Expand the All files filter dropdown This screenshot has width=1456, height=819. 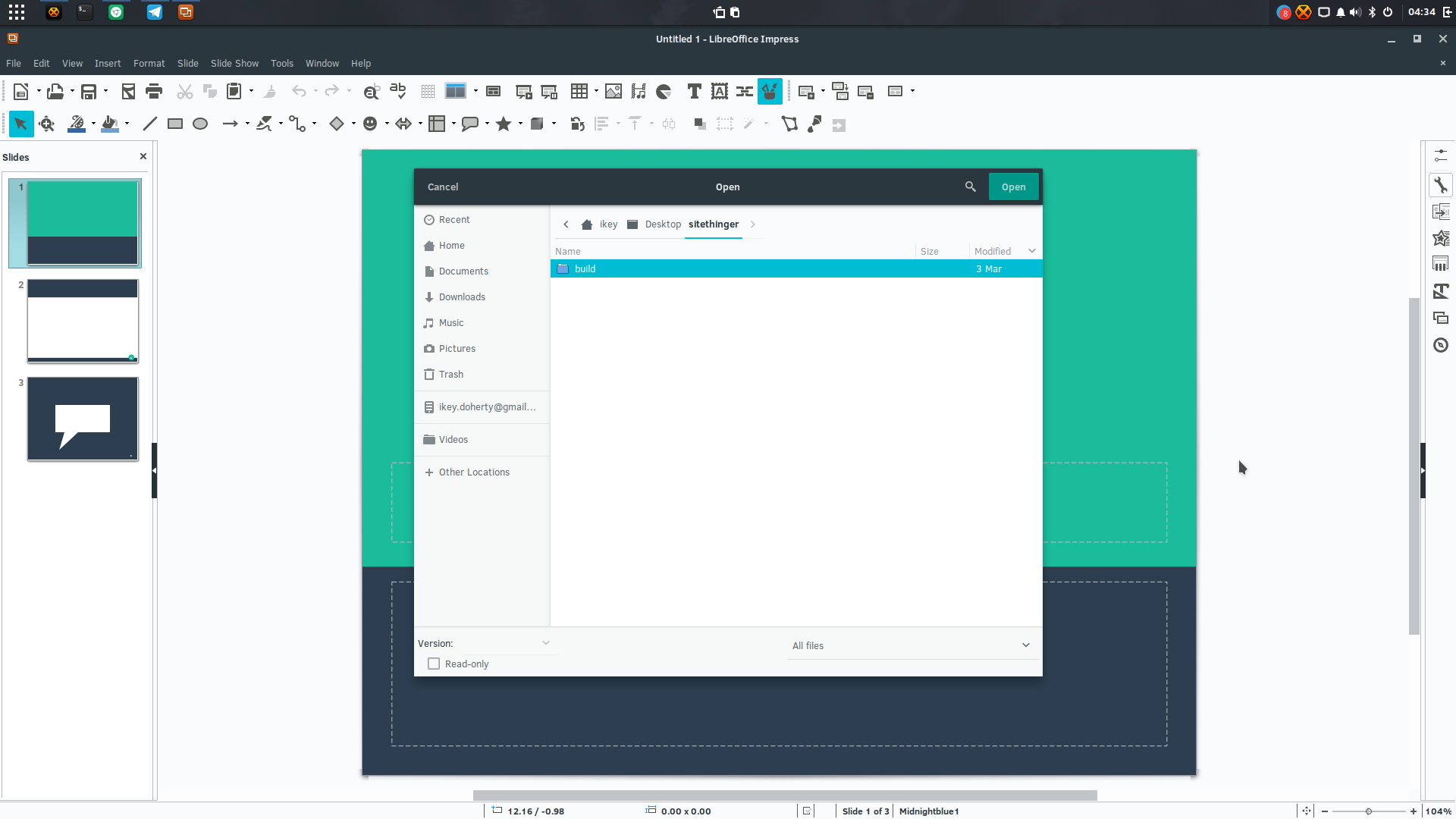[x=912, y=645]
